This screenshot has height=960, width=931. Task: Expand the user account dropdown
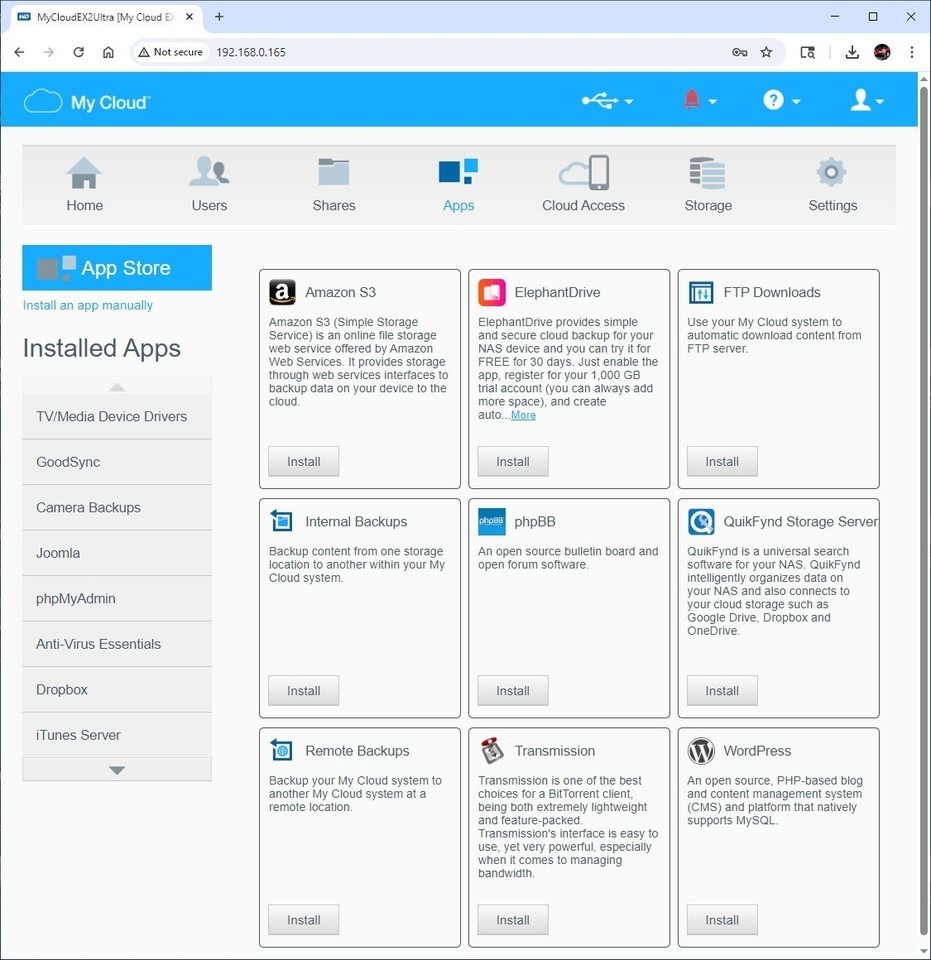pos(866,101)
